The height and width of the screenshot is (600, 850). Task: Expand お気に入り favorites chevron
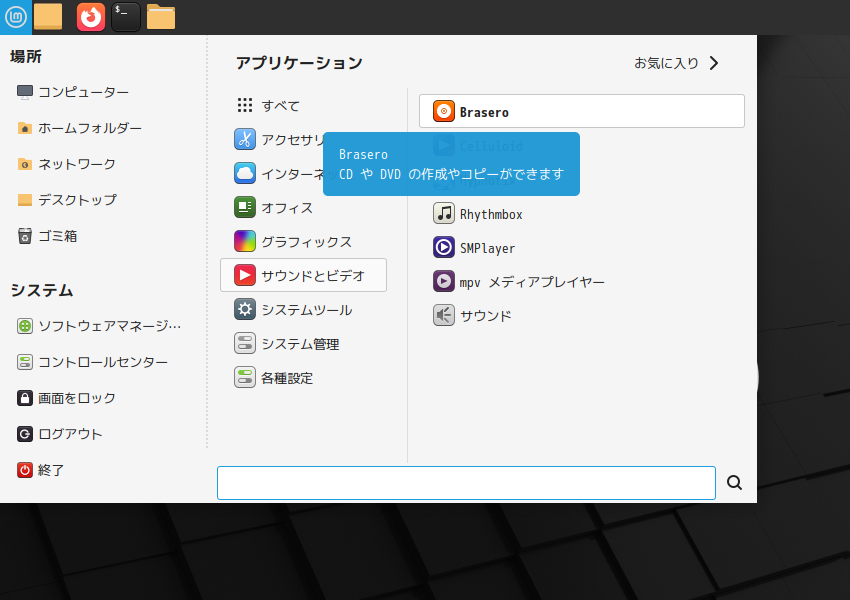pyautogui.click(x=714, y=63)
